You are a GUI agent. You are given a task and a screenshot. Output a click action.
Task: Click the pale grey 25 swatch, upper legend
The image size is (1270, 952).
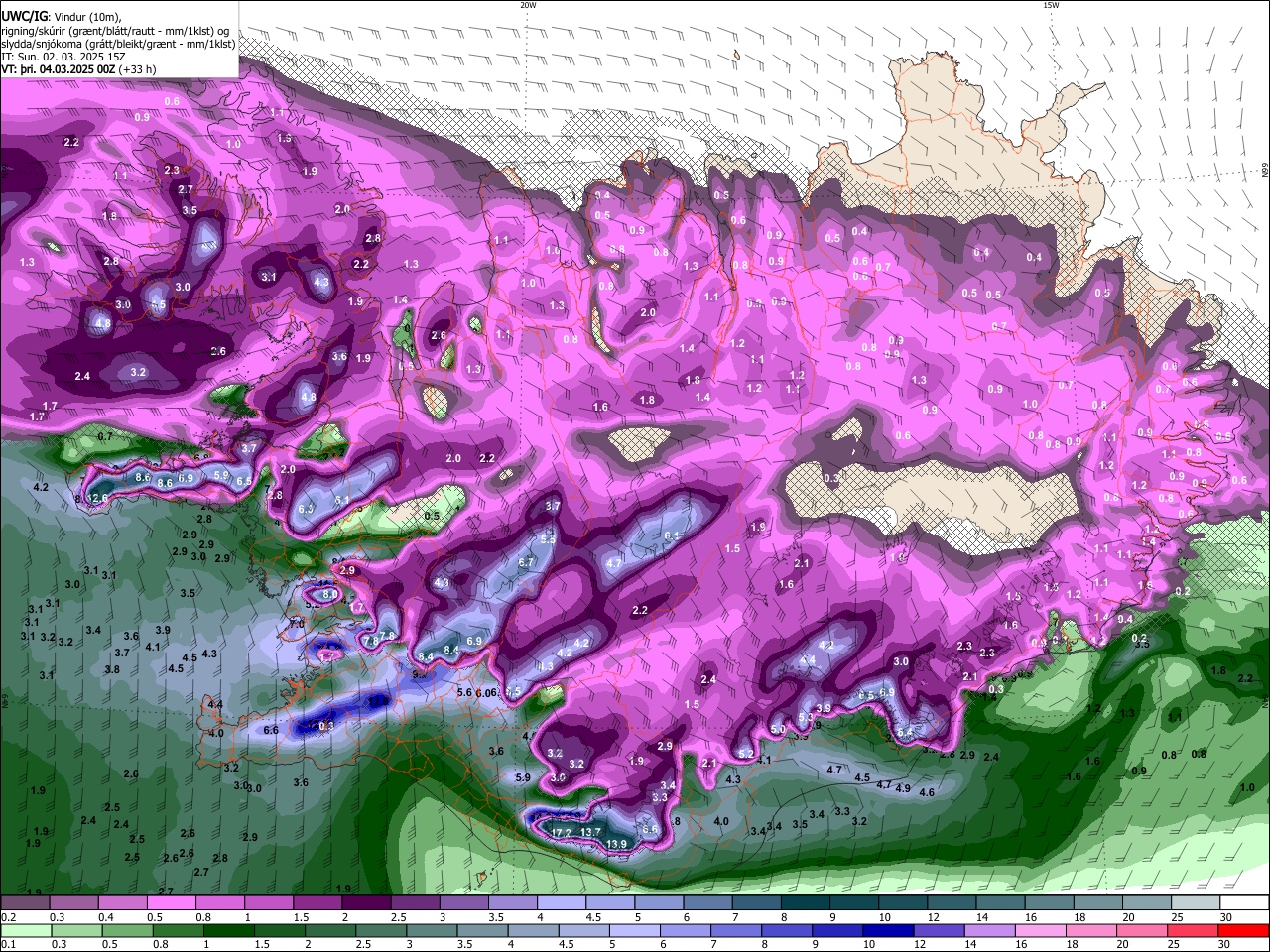(1196, 903)
